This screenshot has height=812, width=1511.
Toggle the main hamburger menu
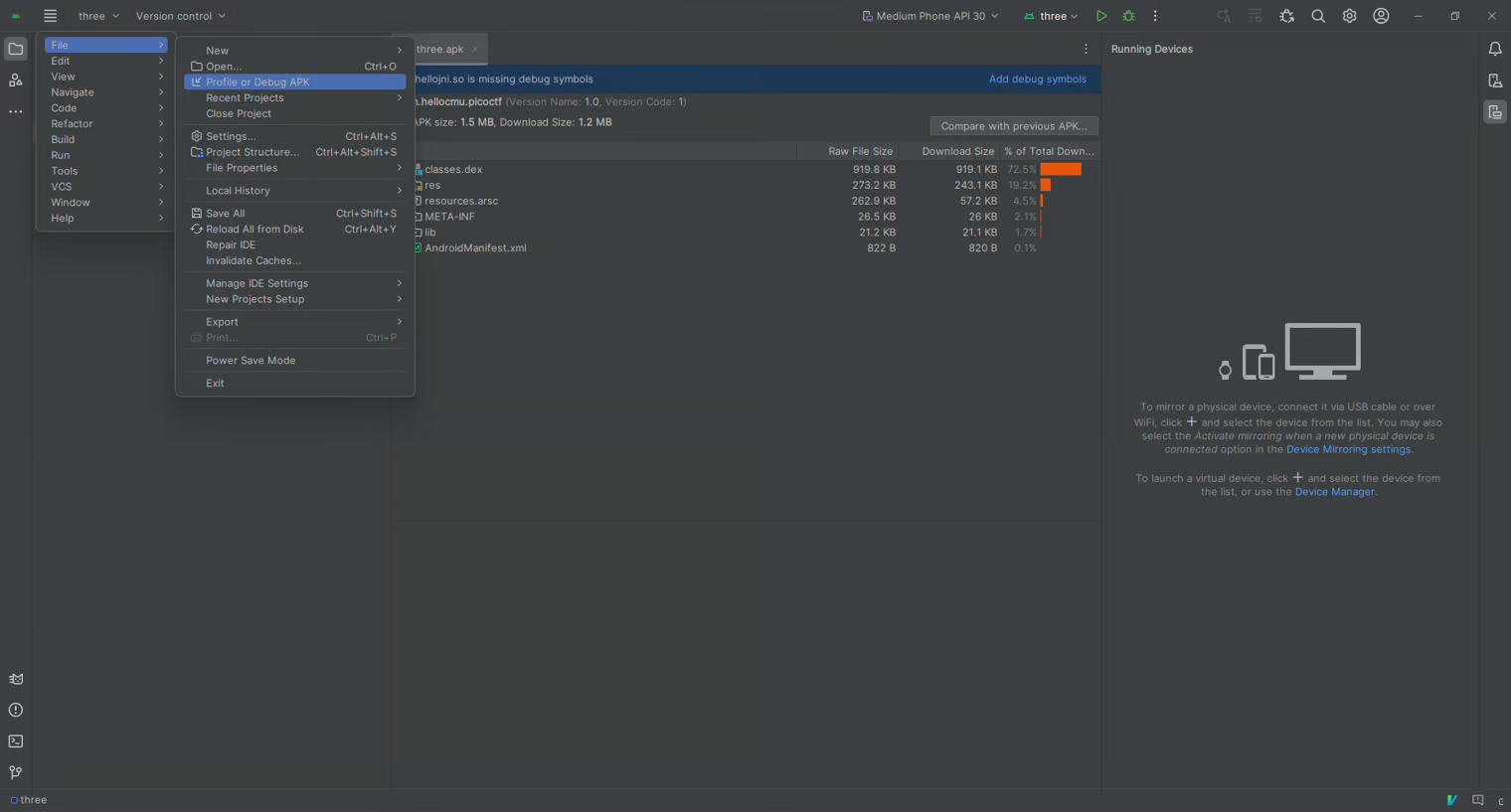[50, 16]
